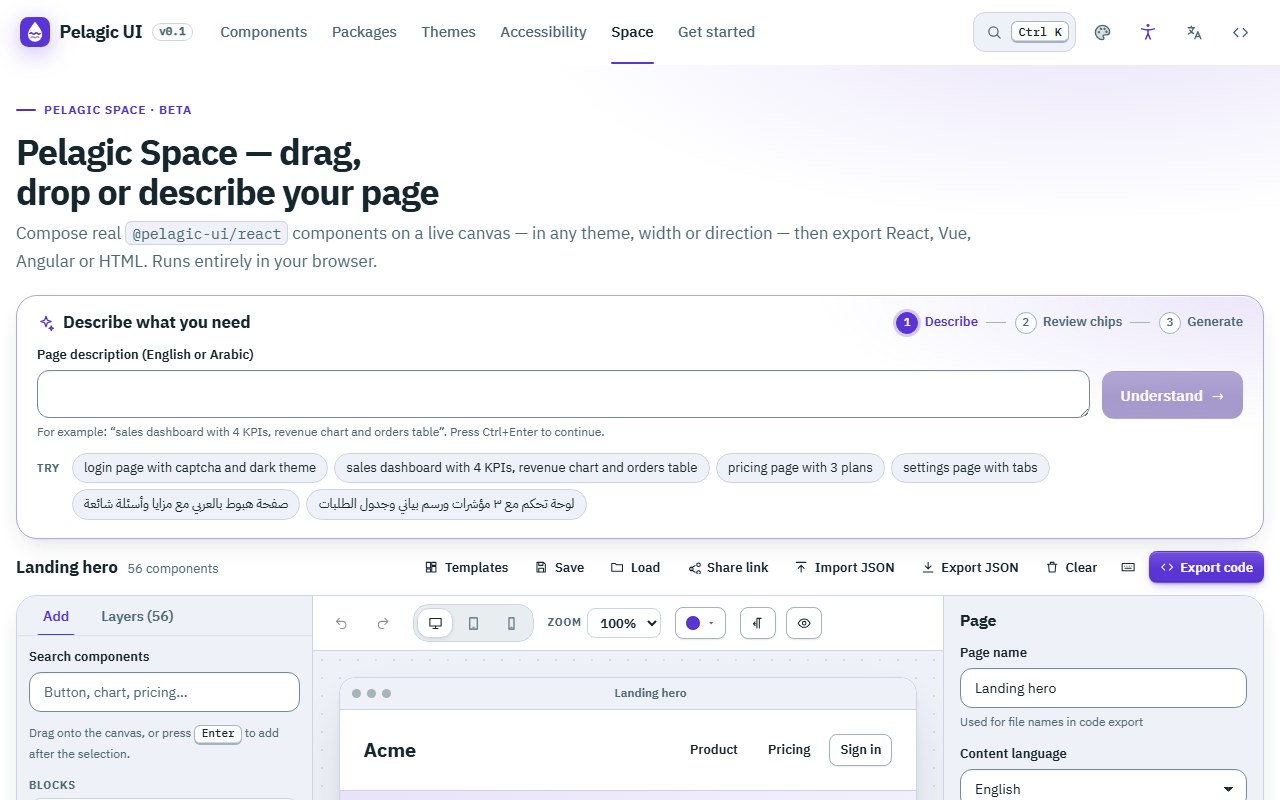Try the 'pricing page with 3 plans' chip
1280x800 pixels.
point(800,468)
